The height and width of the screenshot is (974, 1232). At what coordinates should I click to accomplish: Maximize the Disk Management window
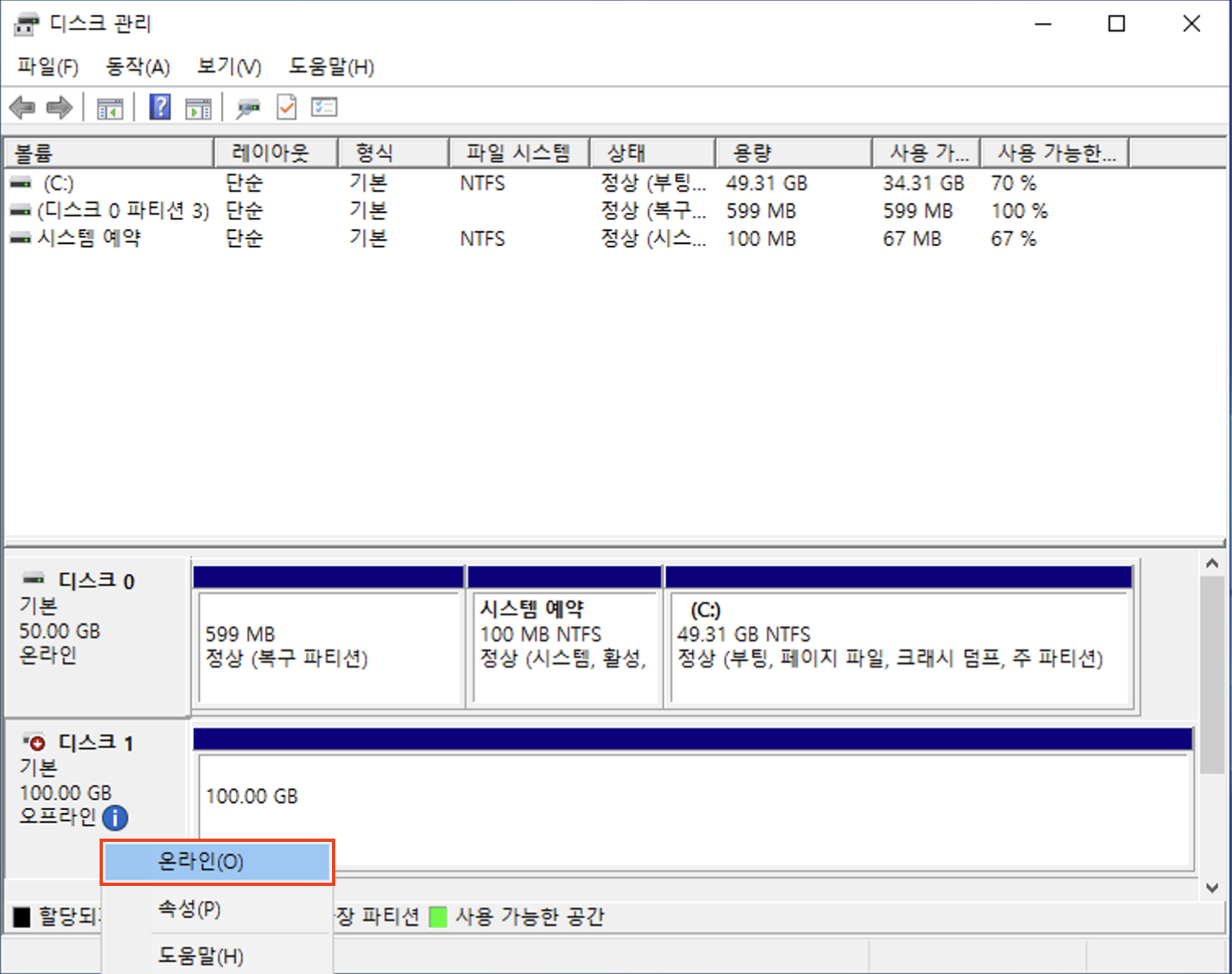(x=1117, y=24)
